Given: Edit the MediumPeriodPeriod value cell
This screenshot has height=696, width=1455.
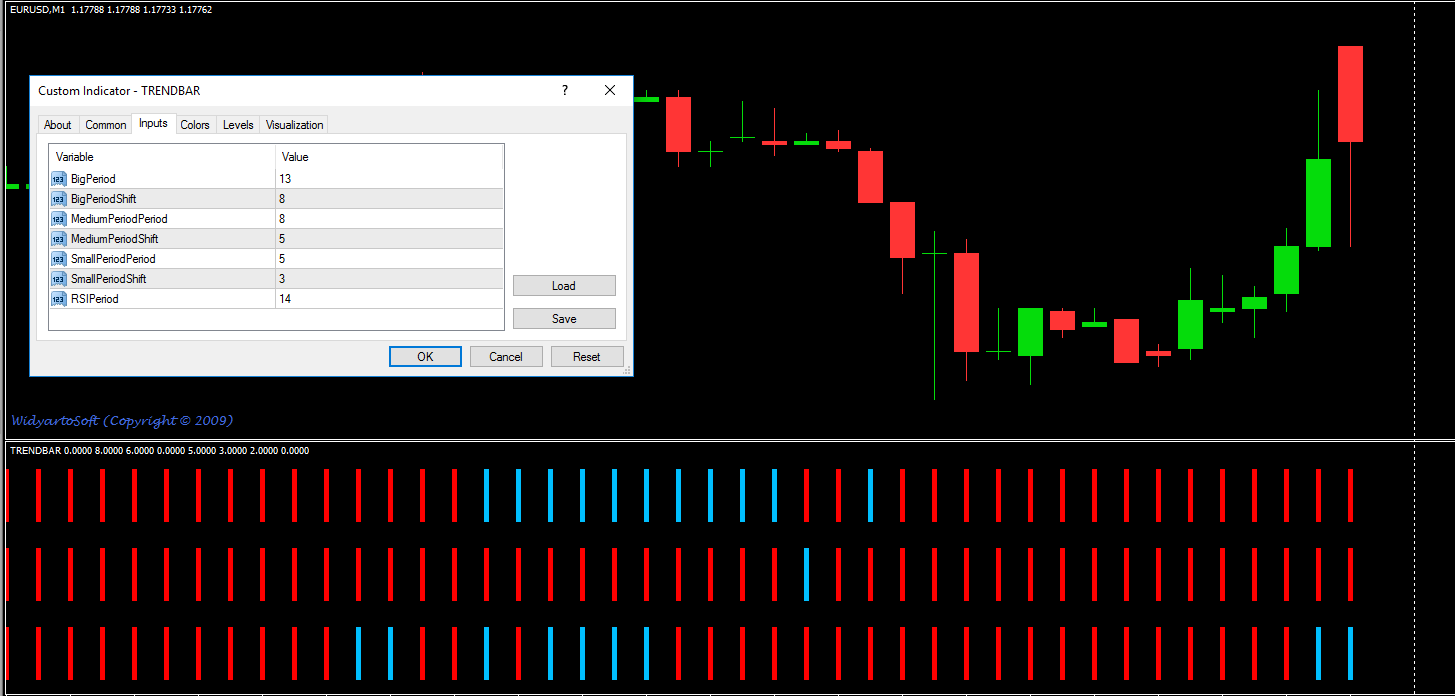Looking at the screenshot, I should point(390,219).
